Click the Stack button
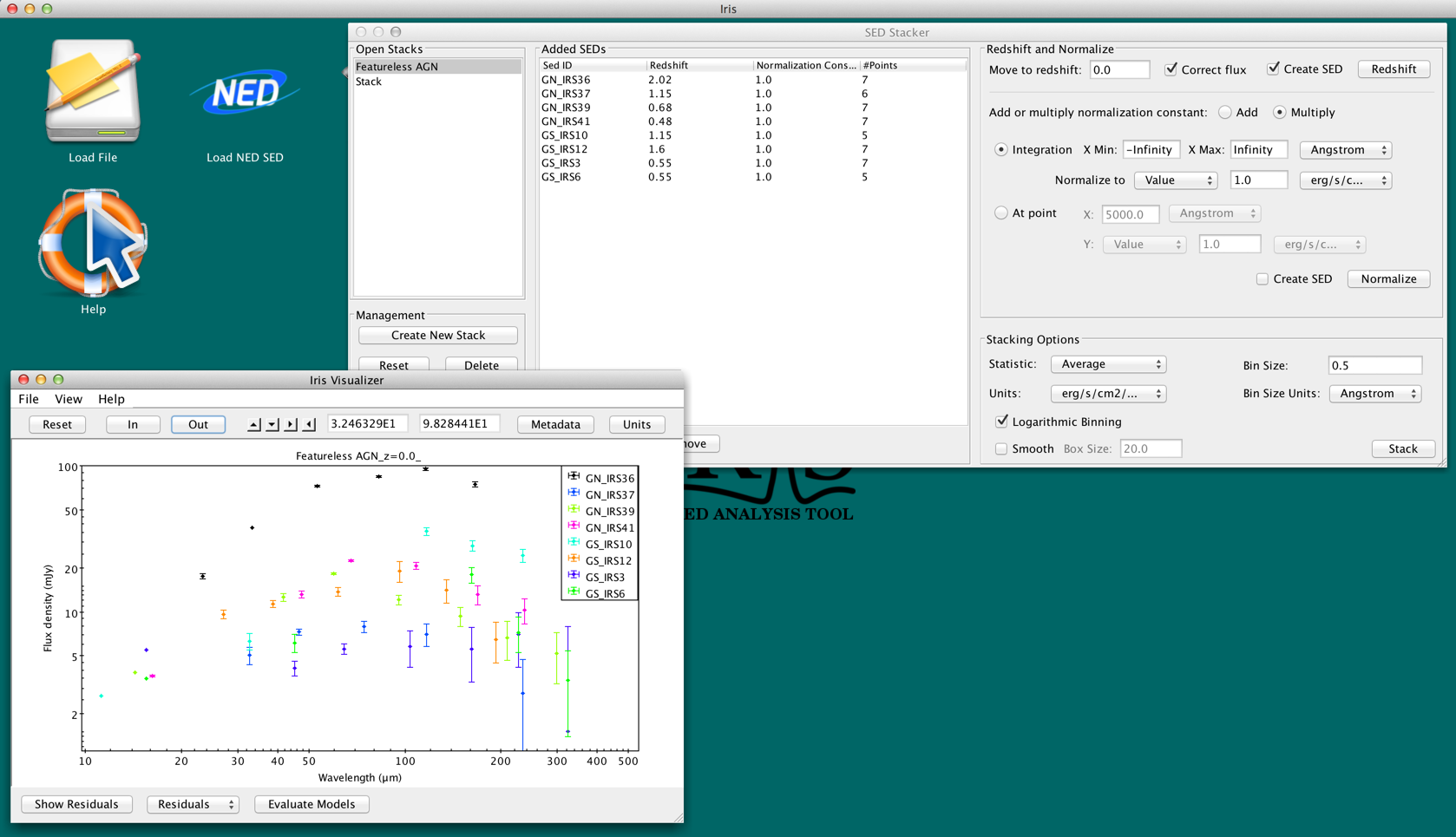Image resolution: width=1456 pixels, height=837 pixels. 1403,449
